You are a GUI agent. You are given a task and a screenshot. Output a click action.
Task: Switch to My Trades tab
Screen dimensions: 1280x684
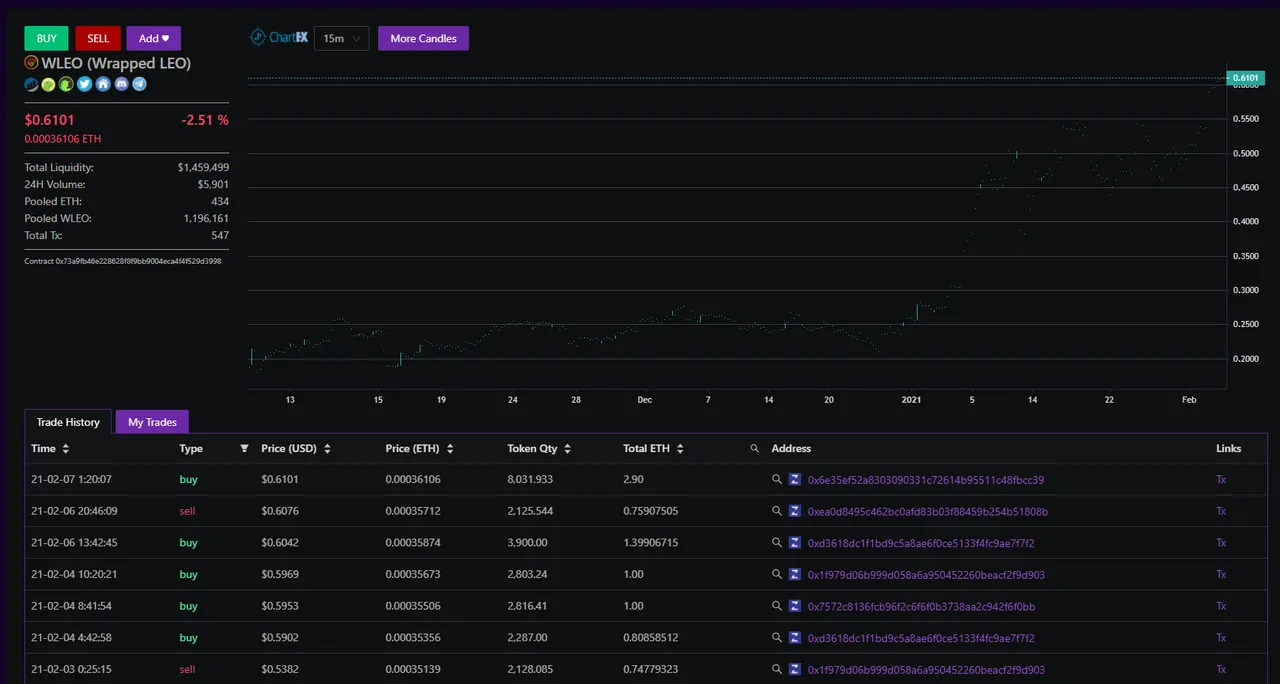click(x=153, y=422)
